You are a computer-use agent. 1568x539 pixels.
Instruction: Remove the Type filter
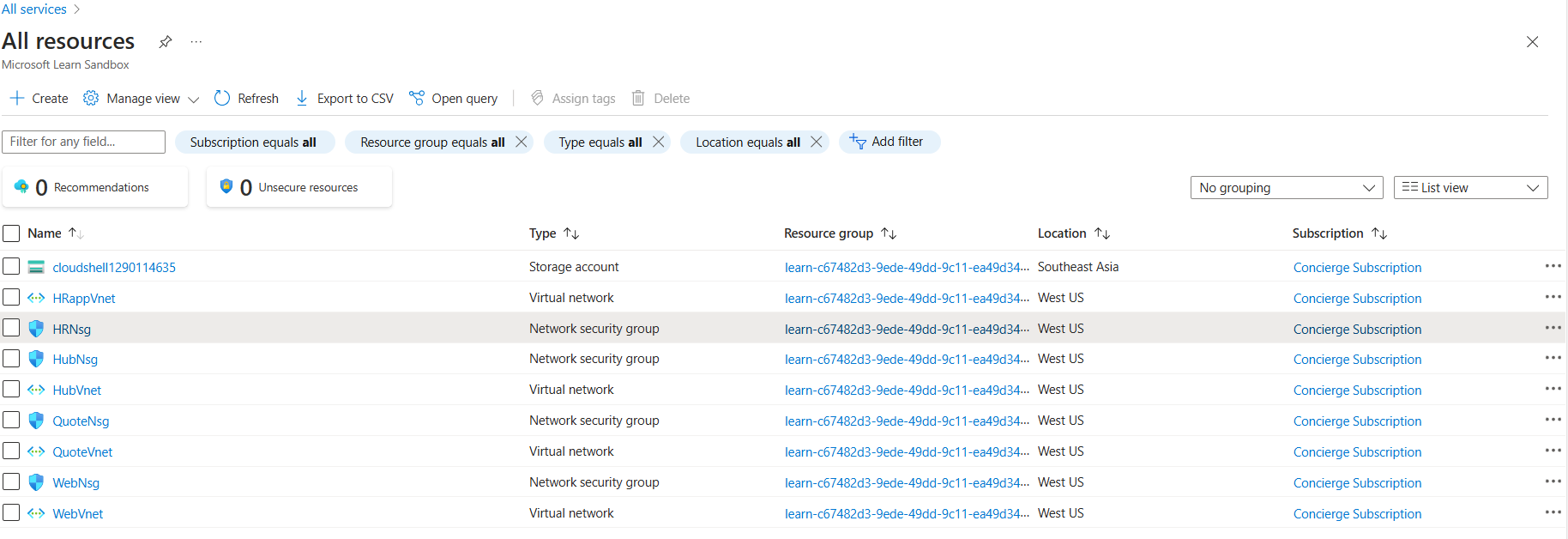(x=658, y=142)
